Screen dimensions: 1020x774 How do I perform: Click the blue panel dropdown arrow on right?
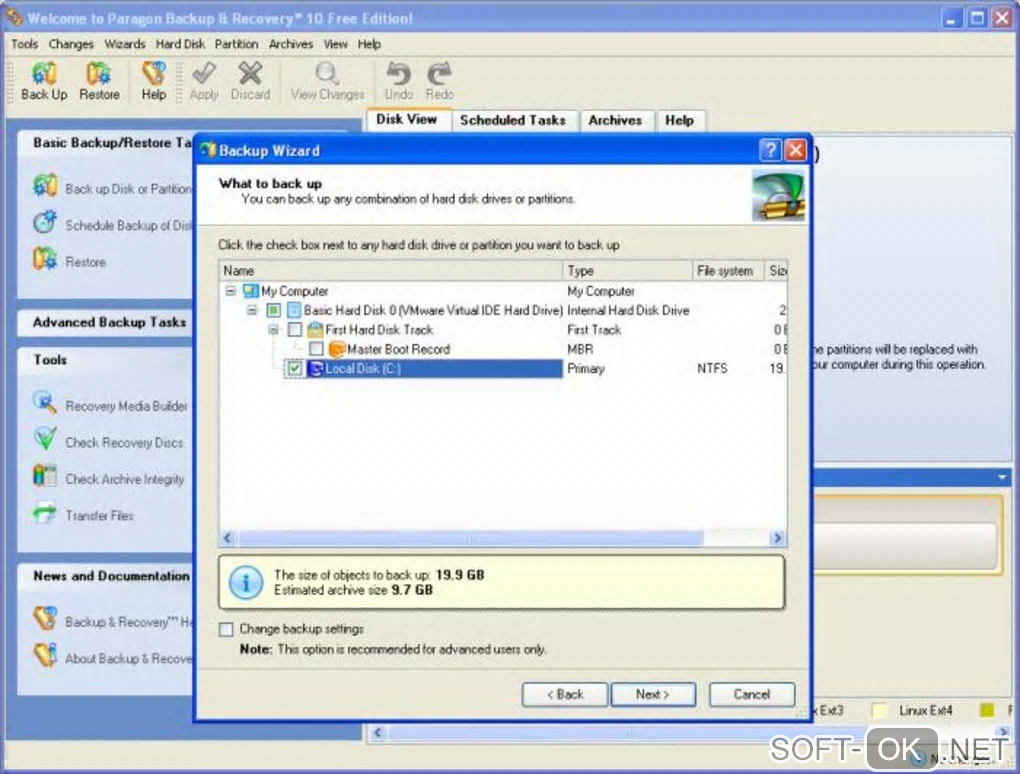[x=1002, y=477]
